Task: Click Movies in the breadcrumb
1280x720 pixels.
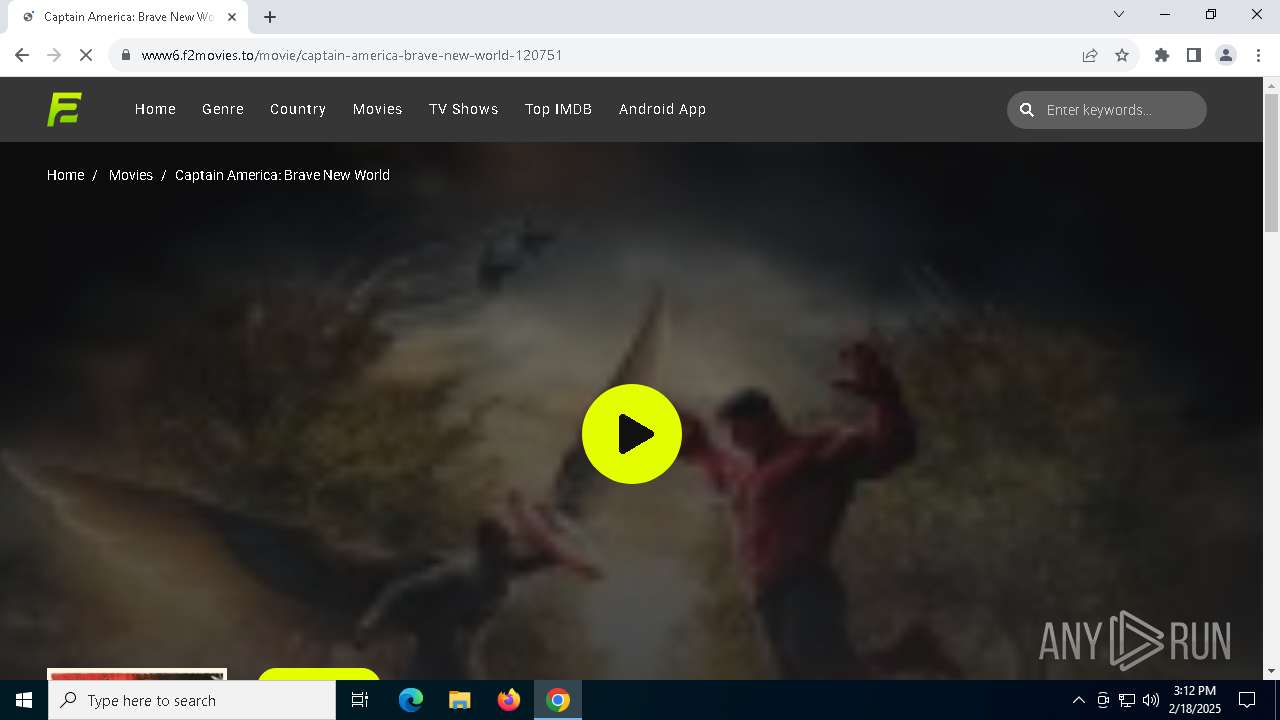Action: pos(131,175)
